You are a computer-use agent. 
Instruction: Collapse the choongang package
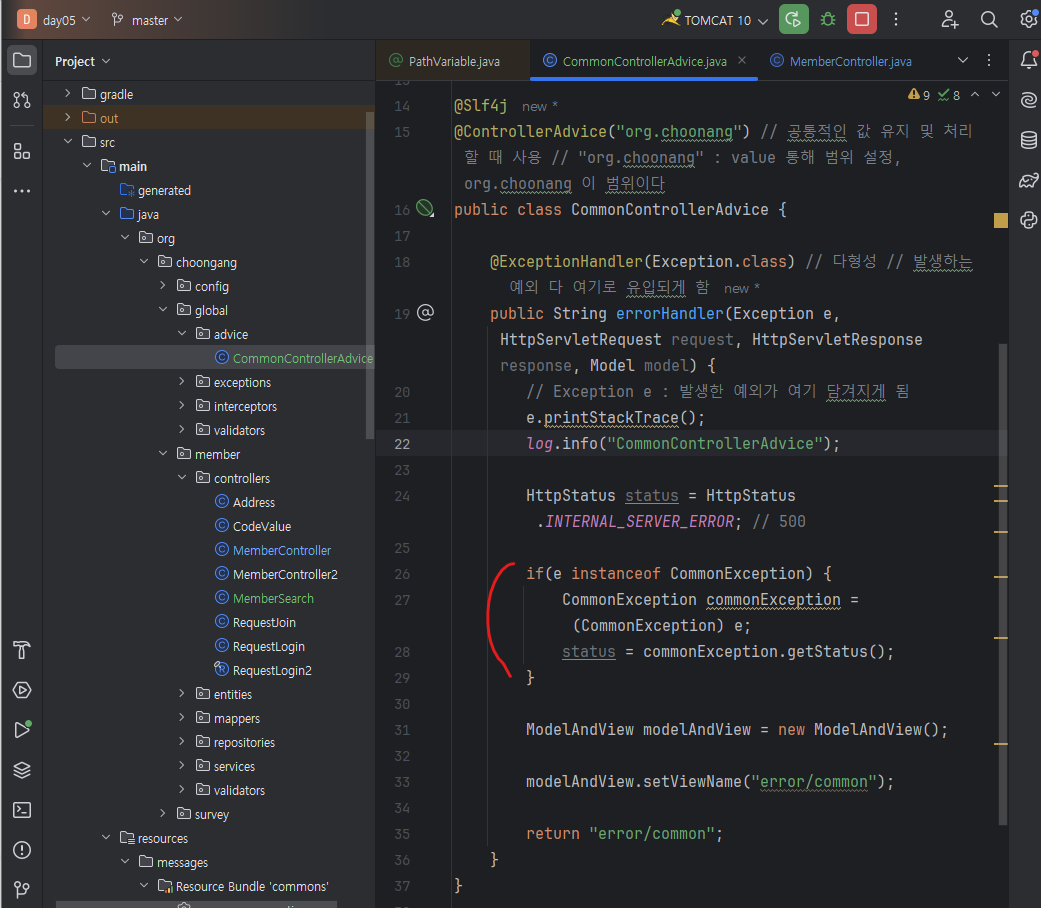pos(144,262)
